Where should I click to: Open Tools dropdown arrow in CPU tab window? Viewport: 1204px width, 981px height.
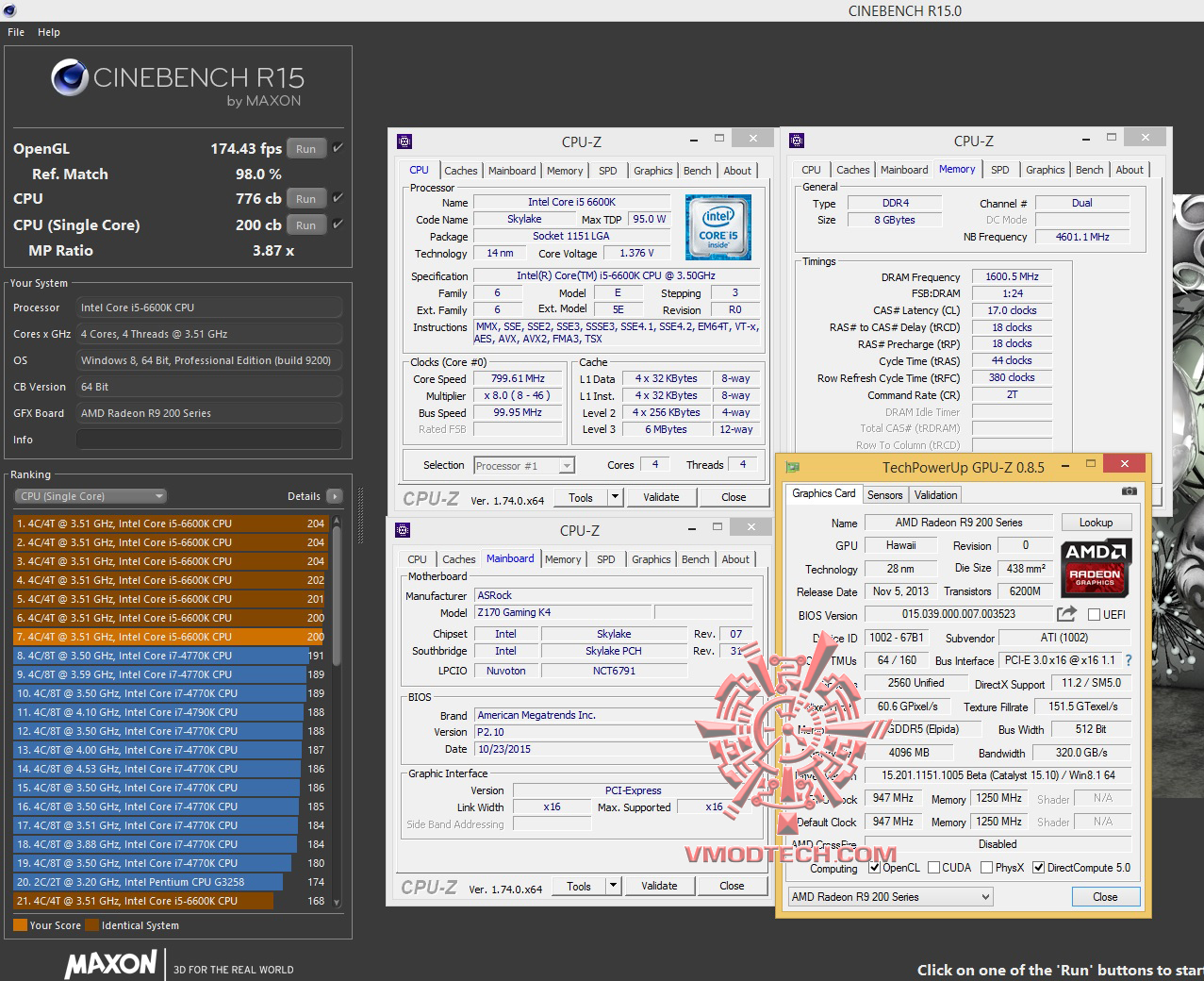[615, 497]
